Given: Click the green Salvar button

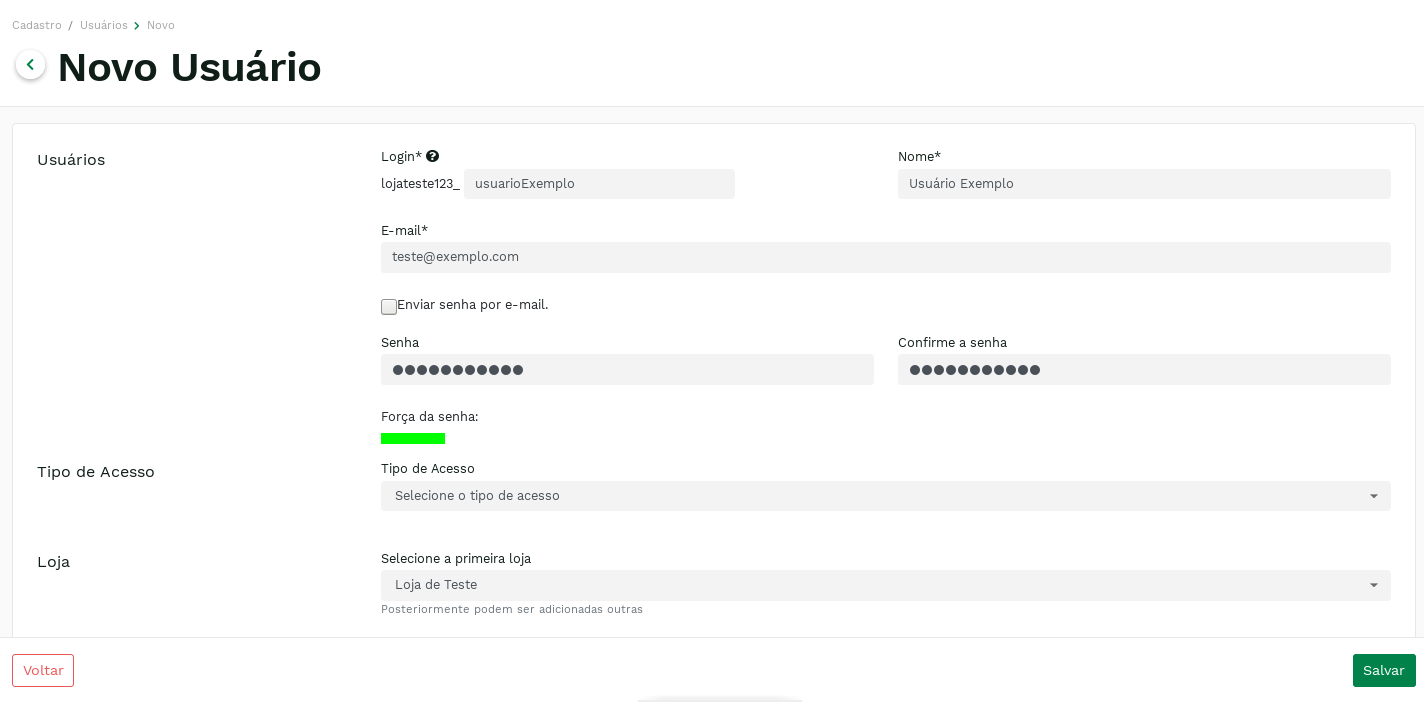Looking at the screenshot, I should [x=1384, y=670].
